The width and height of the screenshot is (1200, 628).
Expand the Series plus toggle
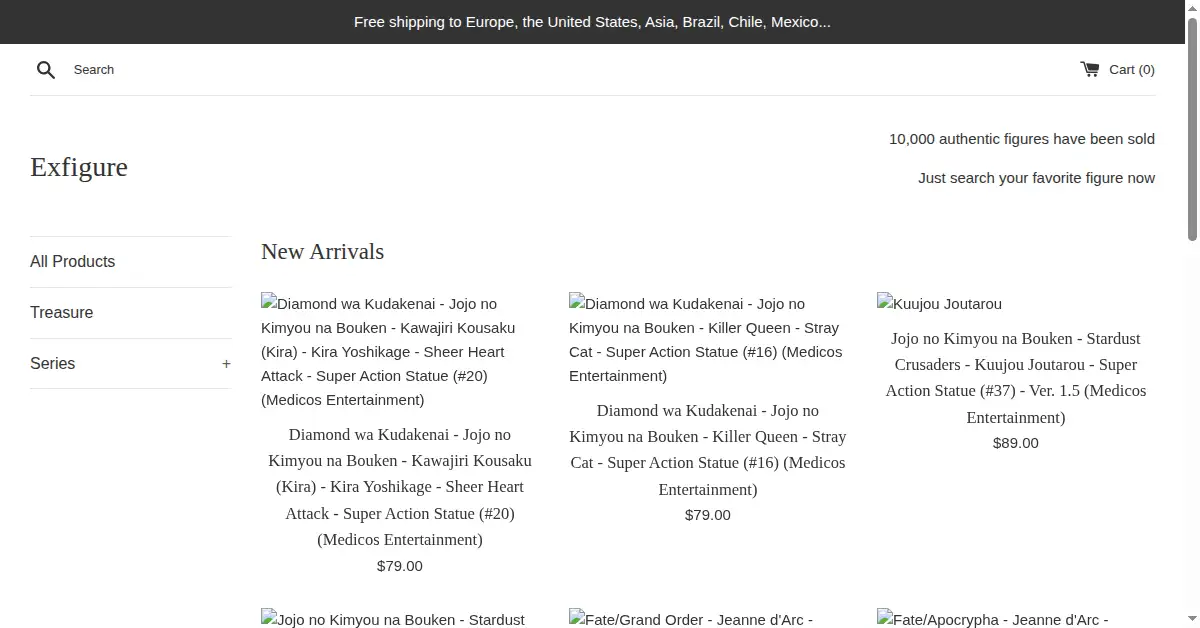click(x=226, y=364)
